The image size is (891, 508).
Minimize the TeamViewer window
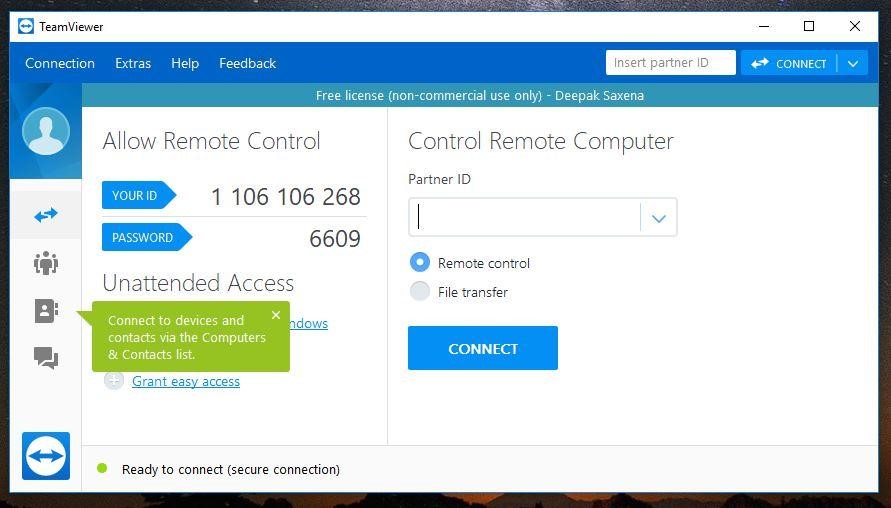764,26
